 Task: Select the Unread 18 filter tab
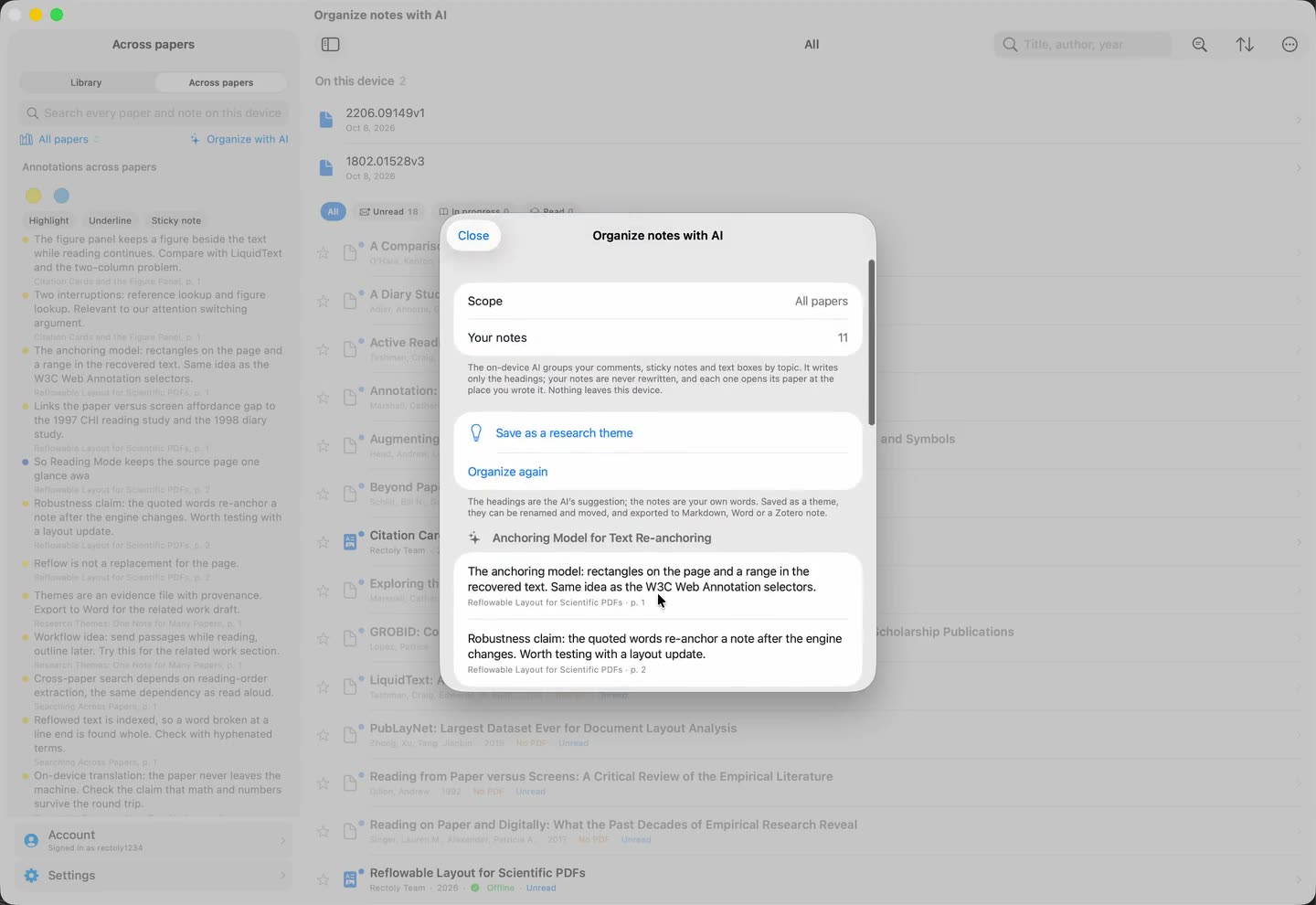[388, 211]
